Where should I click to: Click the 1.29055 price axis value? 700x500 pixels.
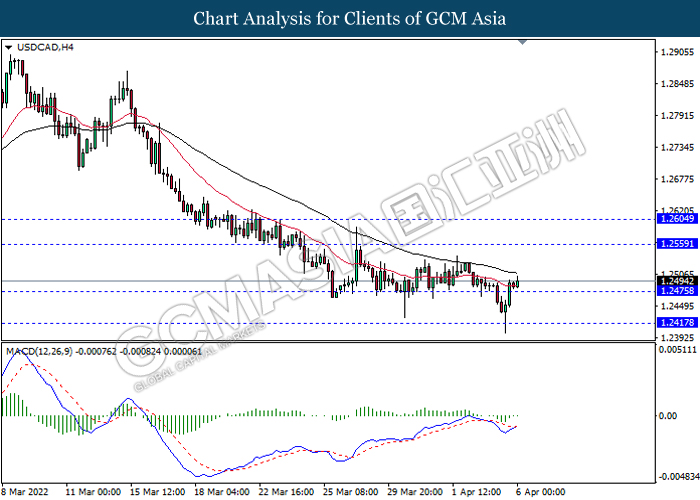click(x=678, y=52)
